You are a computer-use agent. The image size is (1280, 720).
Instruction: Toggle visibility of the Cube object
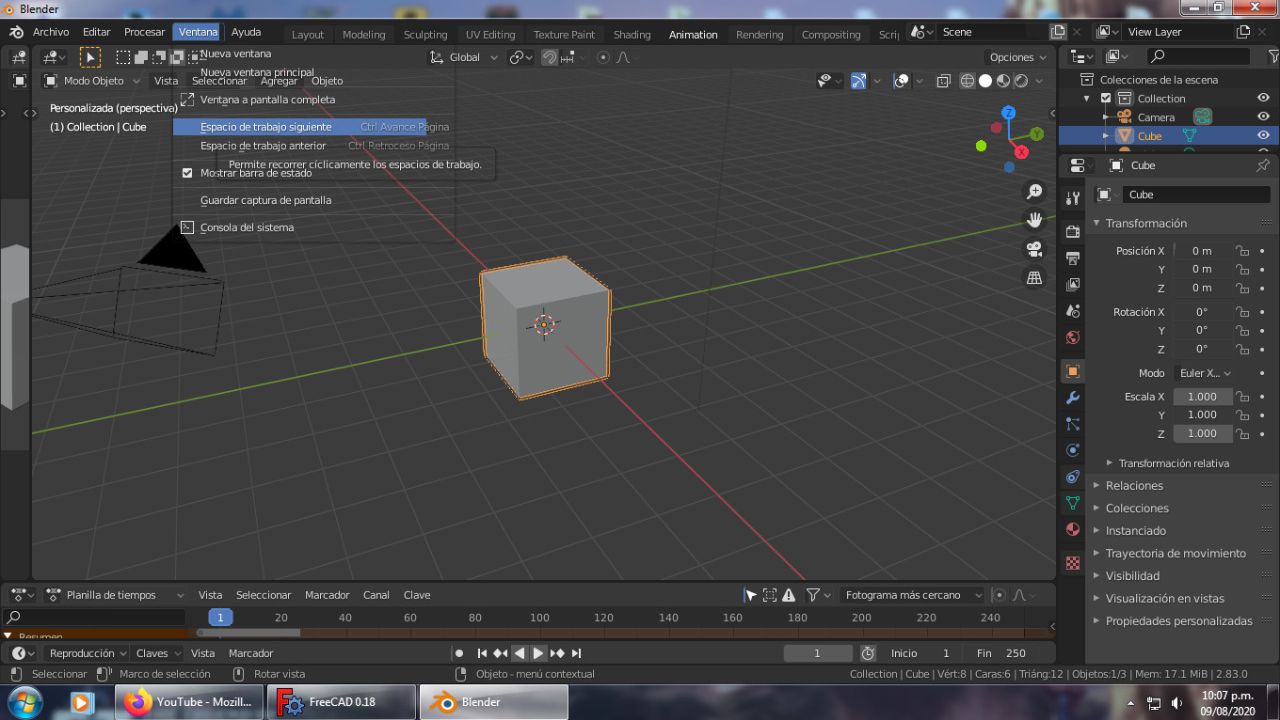[1263, 135]
